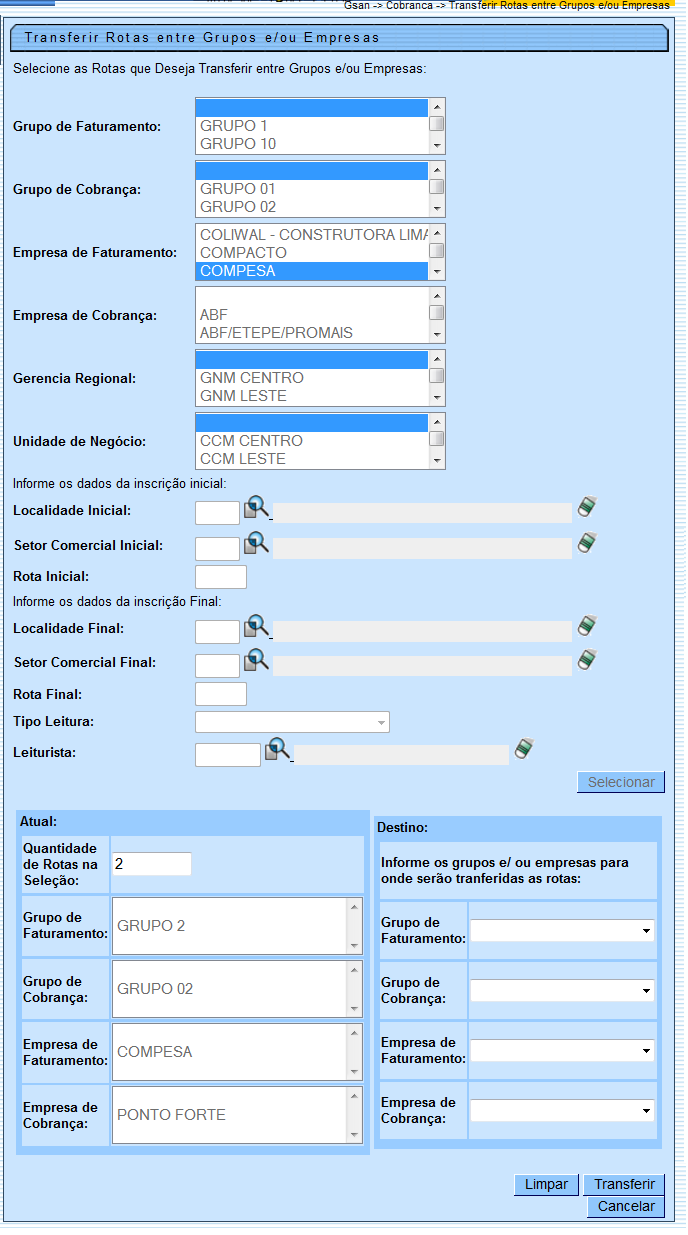This screenshot has width=688, height=1235.
Task: Click the Localidade Inicial eraser icon
Action: point(587,508)
